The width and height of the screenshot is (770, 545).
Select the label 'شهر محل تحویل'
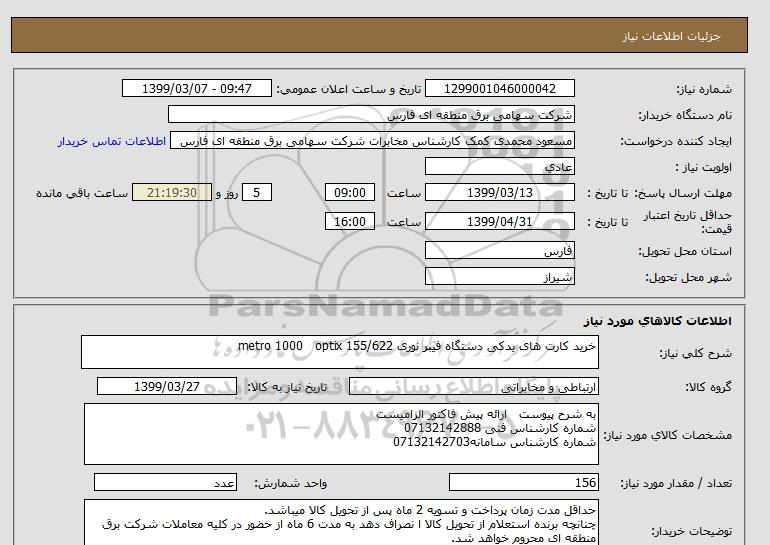pyautogui.click(x=688, y=277)
